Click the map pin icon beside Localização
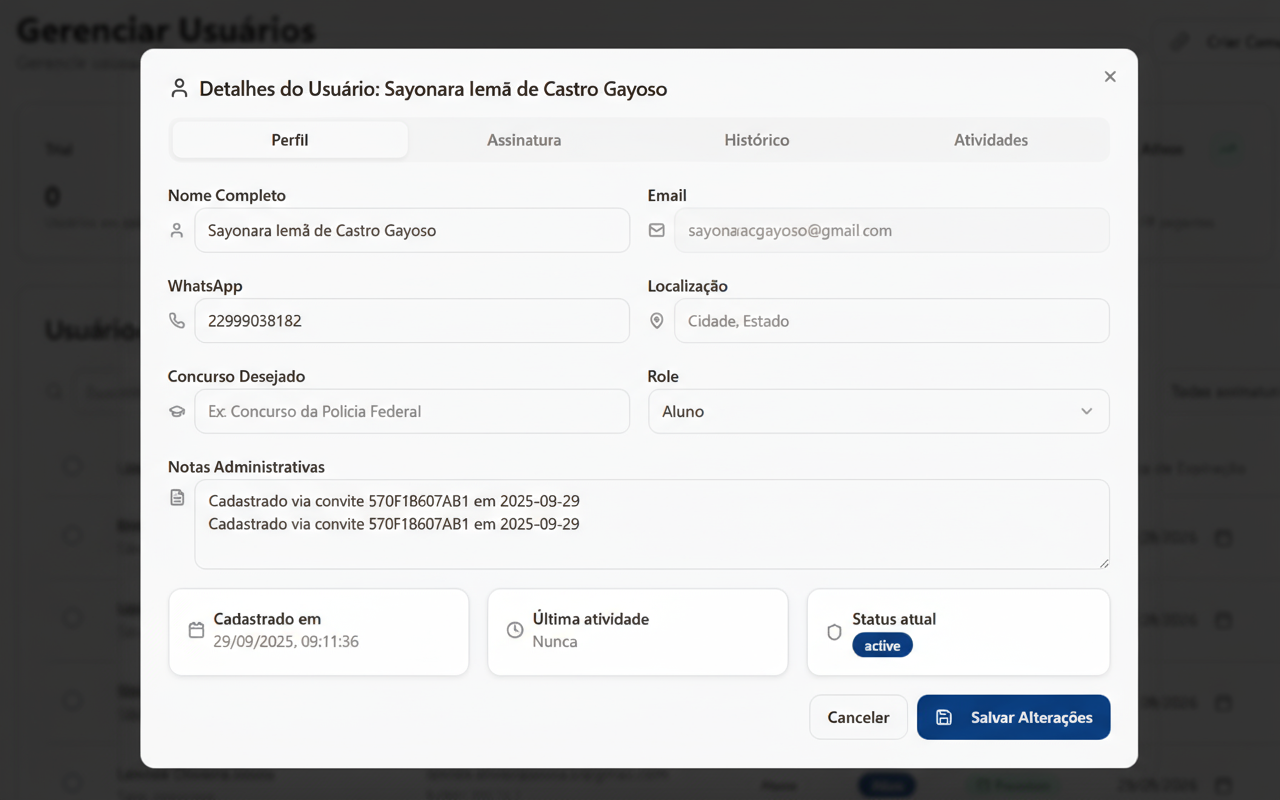The width and height of the screenshot is (1280, 800). 656,321
